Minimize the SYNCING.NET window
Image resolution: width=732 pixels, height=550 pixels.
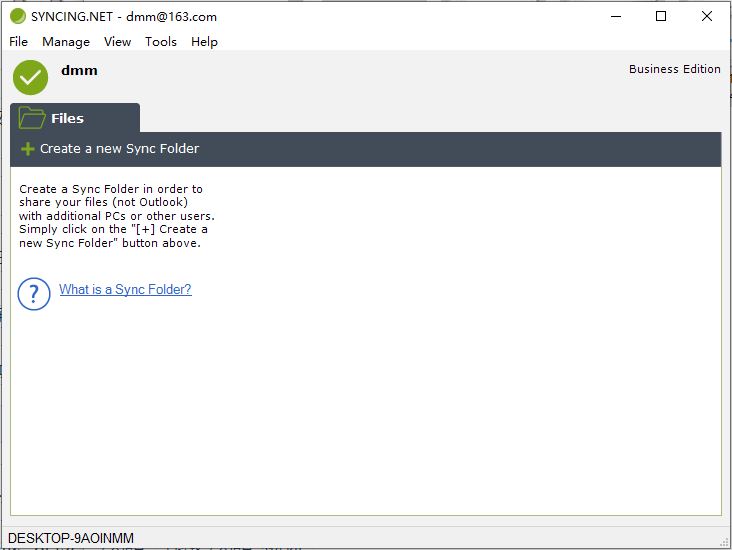click(x=616, y=16)
